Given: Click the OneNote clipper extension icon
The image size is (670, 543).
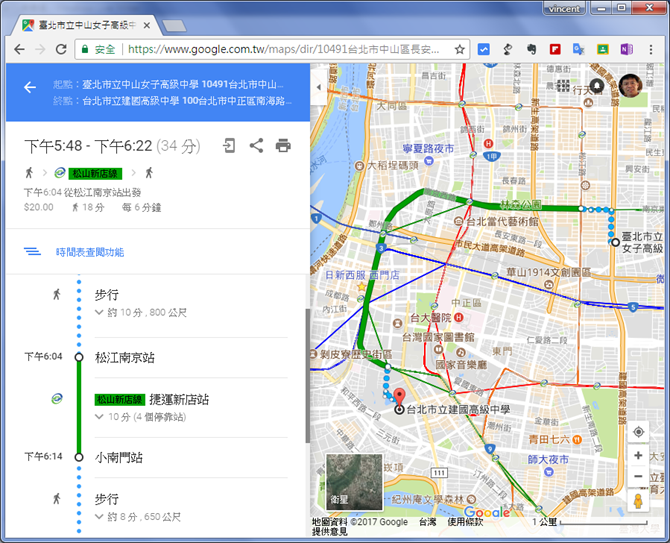Looking at the screenshot, I should tap(626, 50).
